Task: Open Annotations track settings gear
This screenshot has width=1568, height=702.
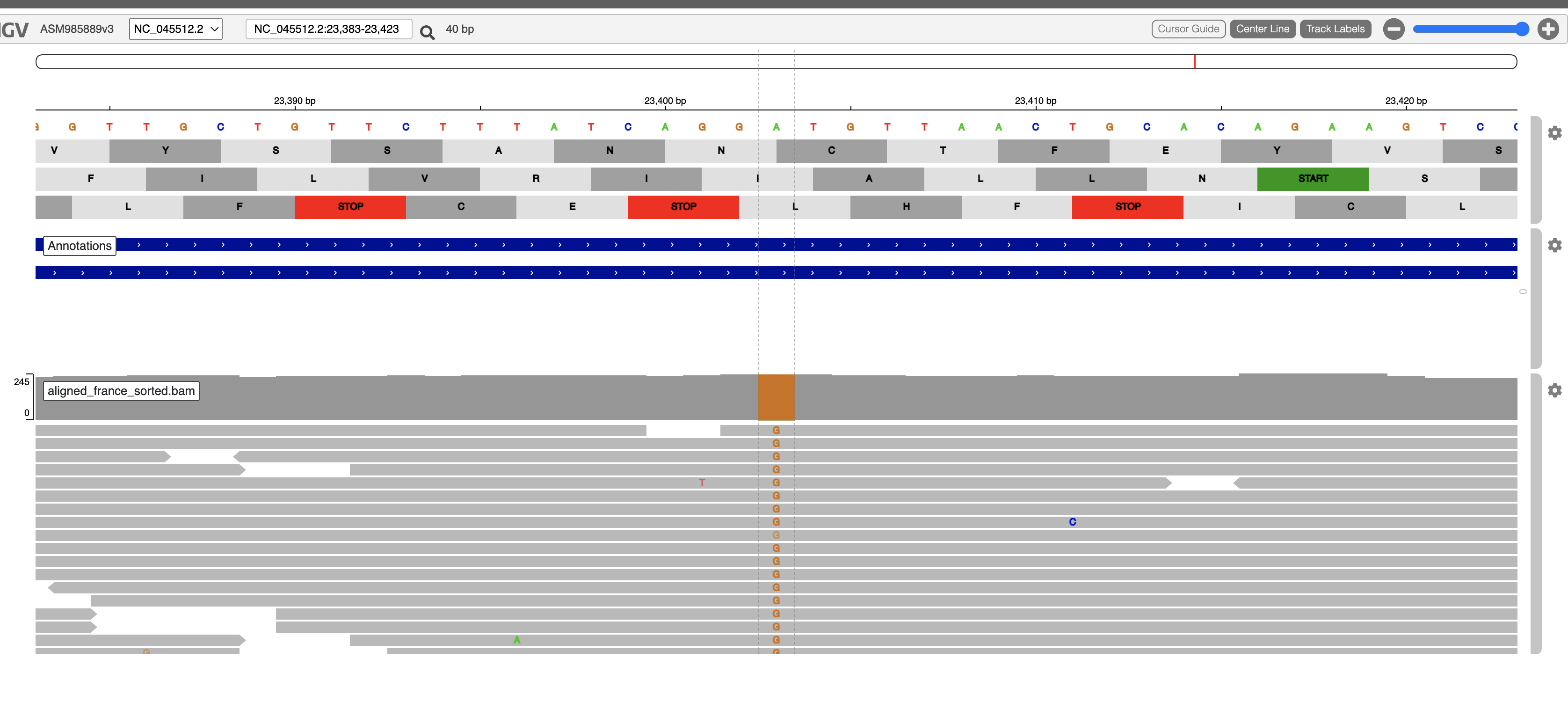Action: (x=1554, y=245)
